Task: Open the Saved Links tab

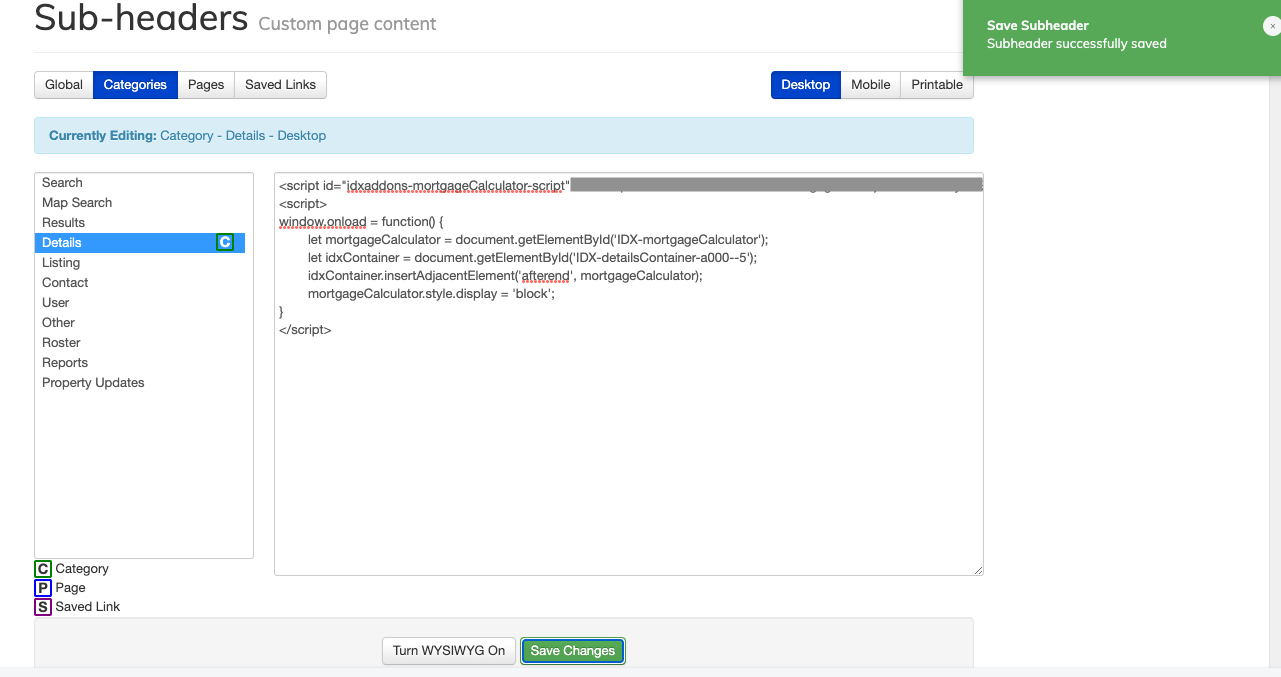Action: pos(279,85)
